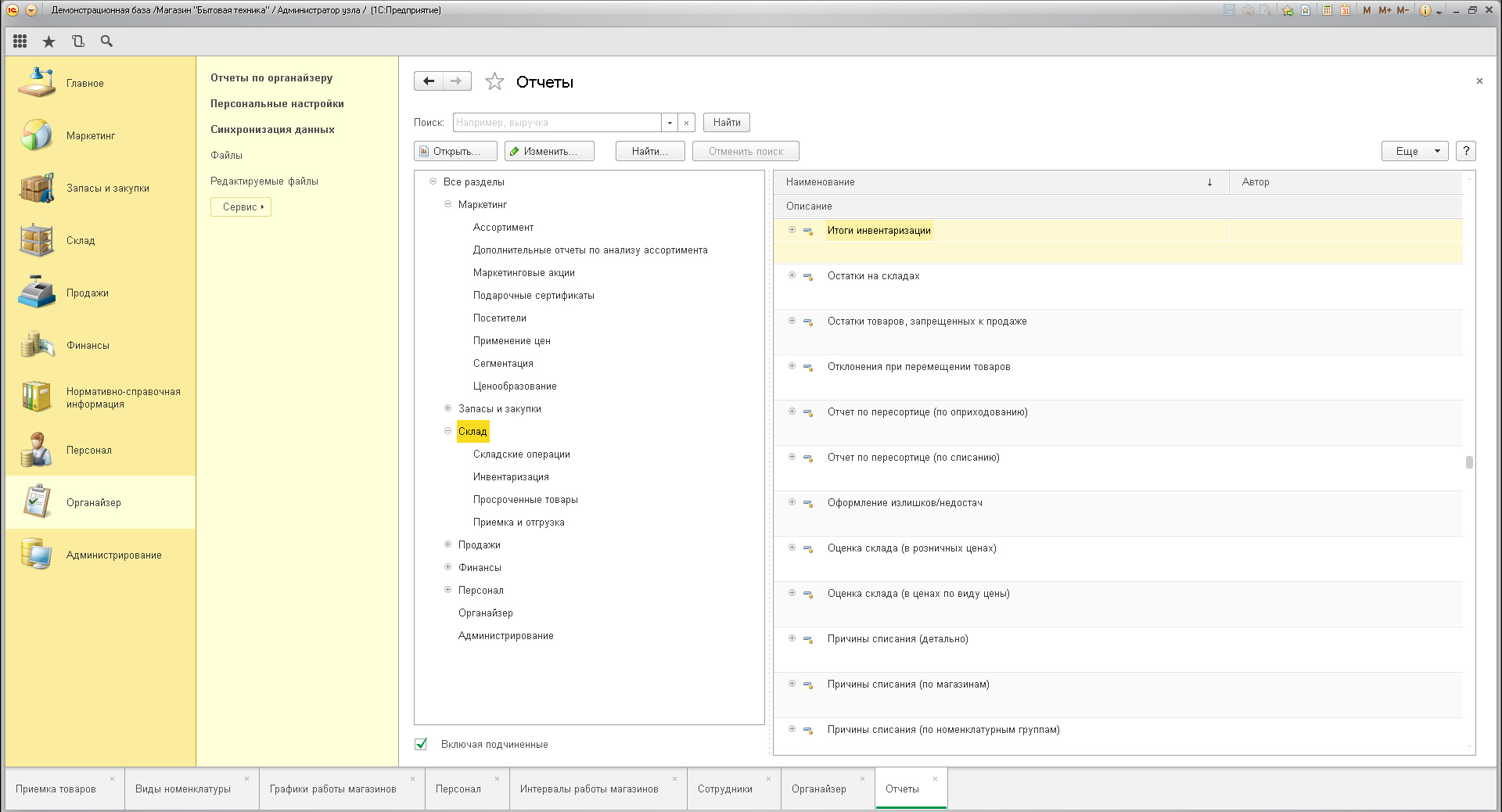Collapse the Склад tree node
This screenshot has width=1502, height=812.
click(447, 431)
